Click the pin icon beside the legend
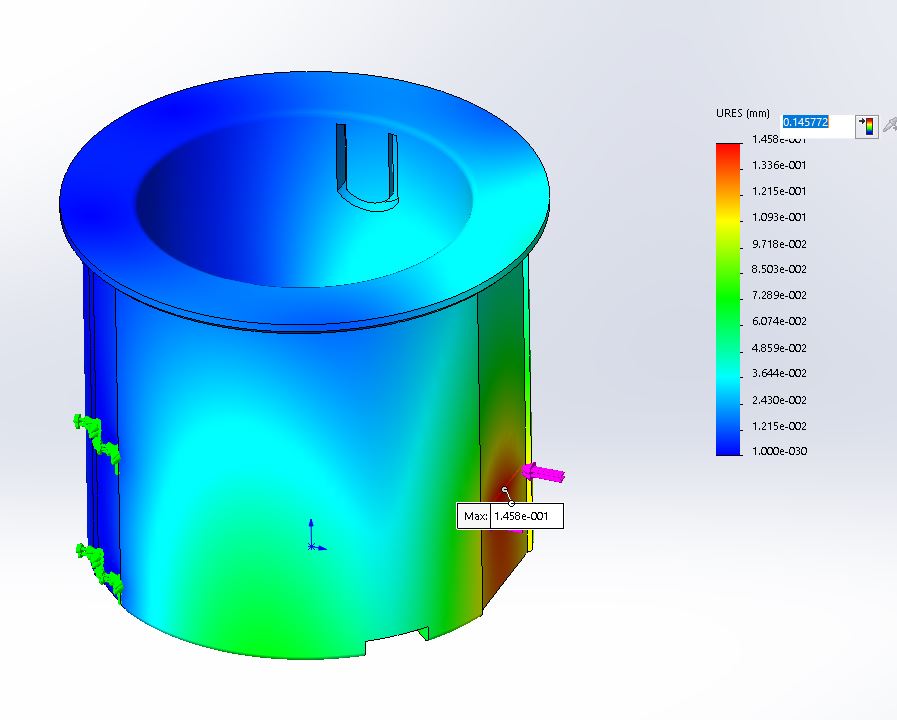897x720 pixels. (888, 124)
